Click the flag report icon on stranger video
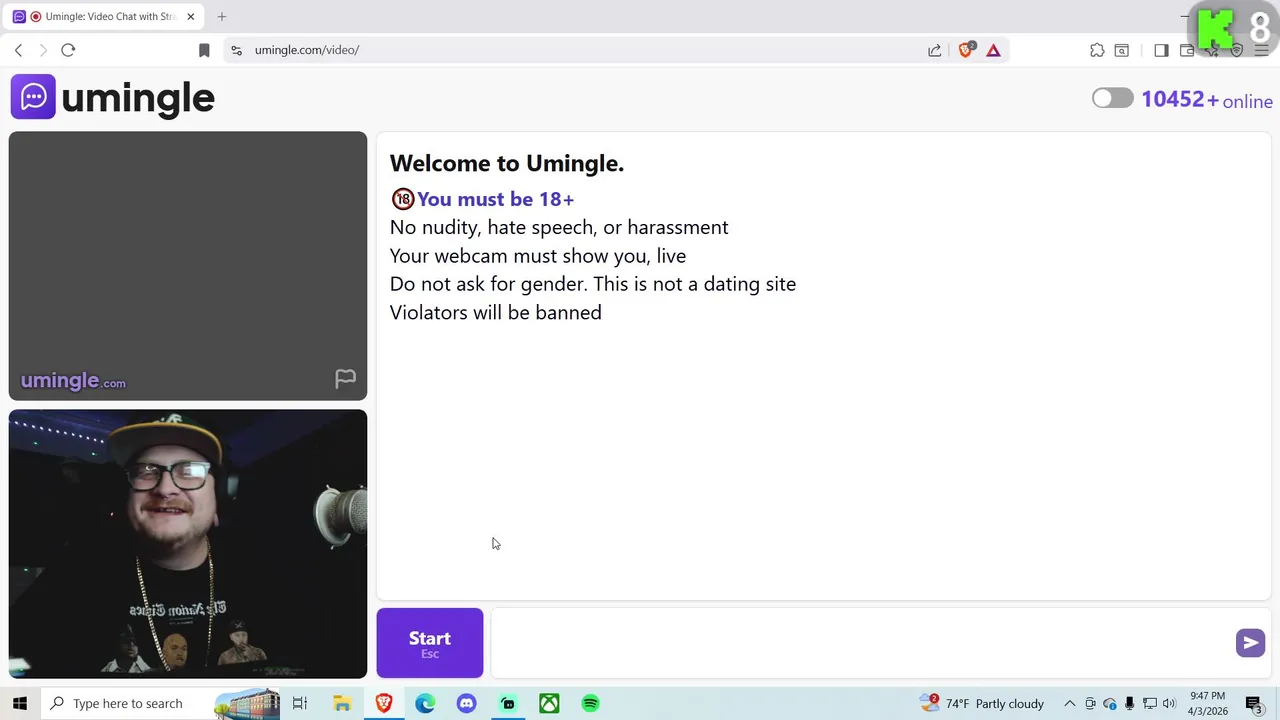The image size is (1280, 720). coord(345,378)
